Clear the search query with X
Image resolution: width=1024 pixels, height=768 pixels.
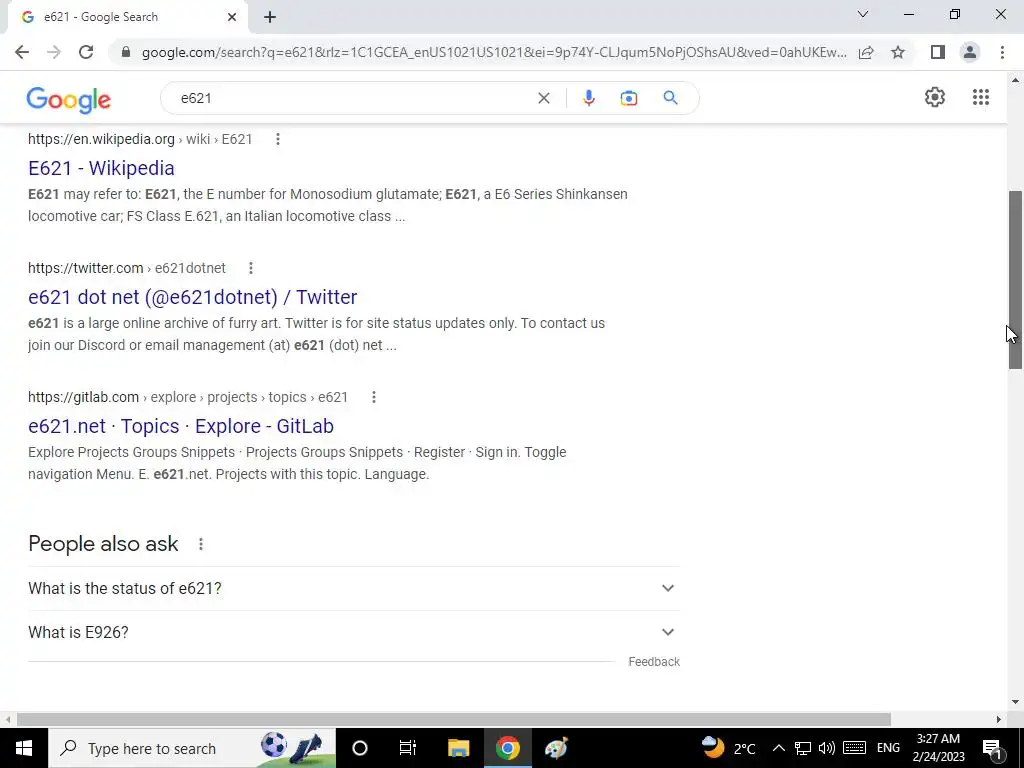coord(543,98)
